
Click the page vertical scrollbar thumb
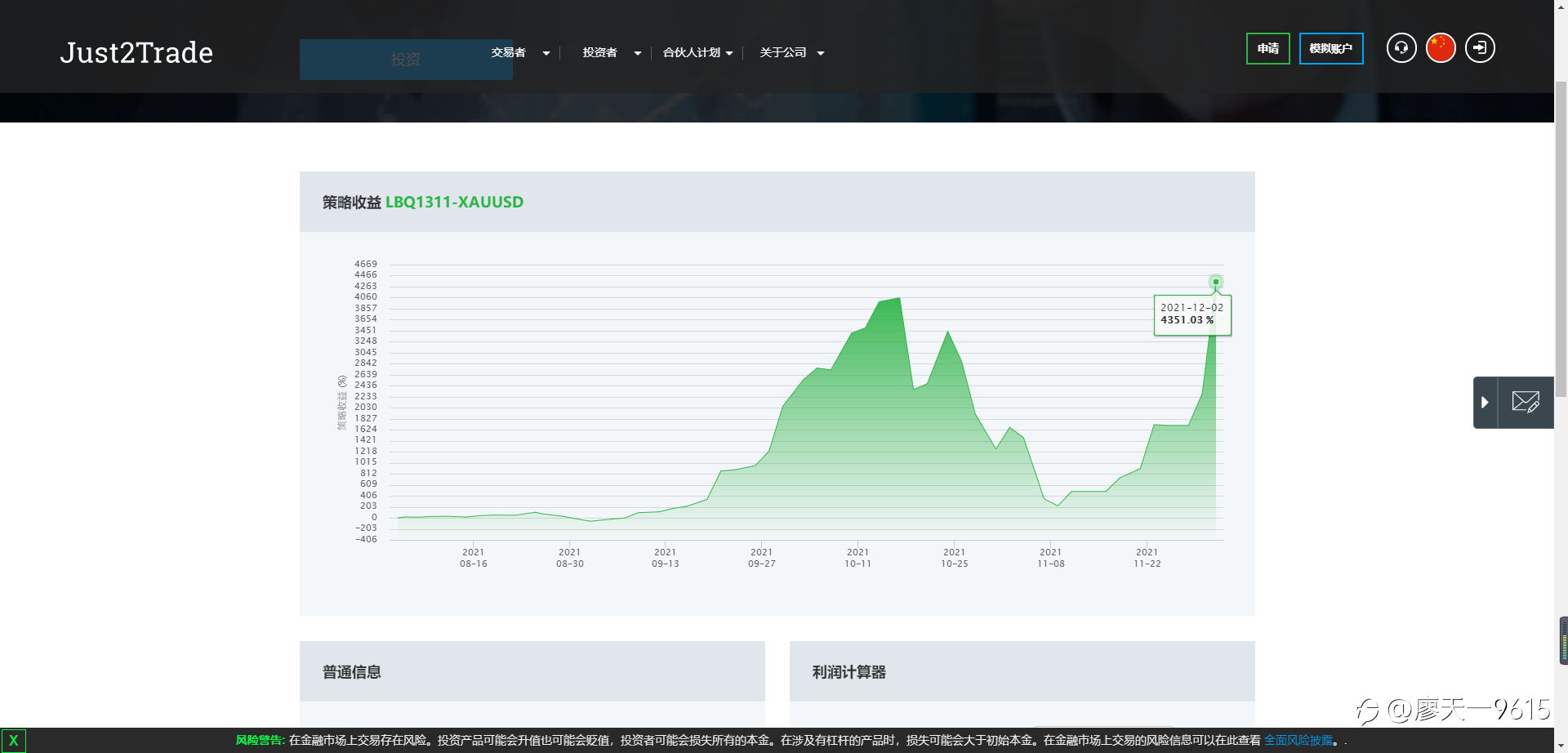tap(1561, 237)
